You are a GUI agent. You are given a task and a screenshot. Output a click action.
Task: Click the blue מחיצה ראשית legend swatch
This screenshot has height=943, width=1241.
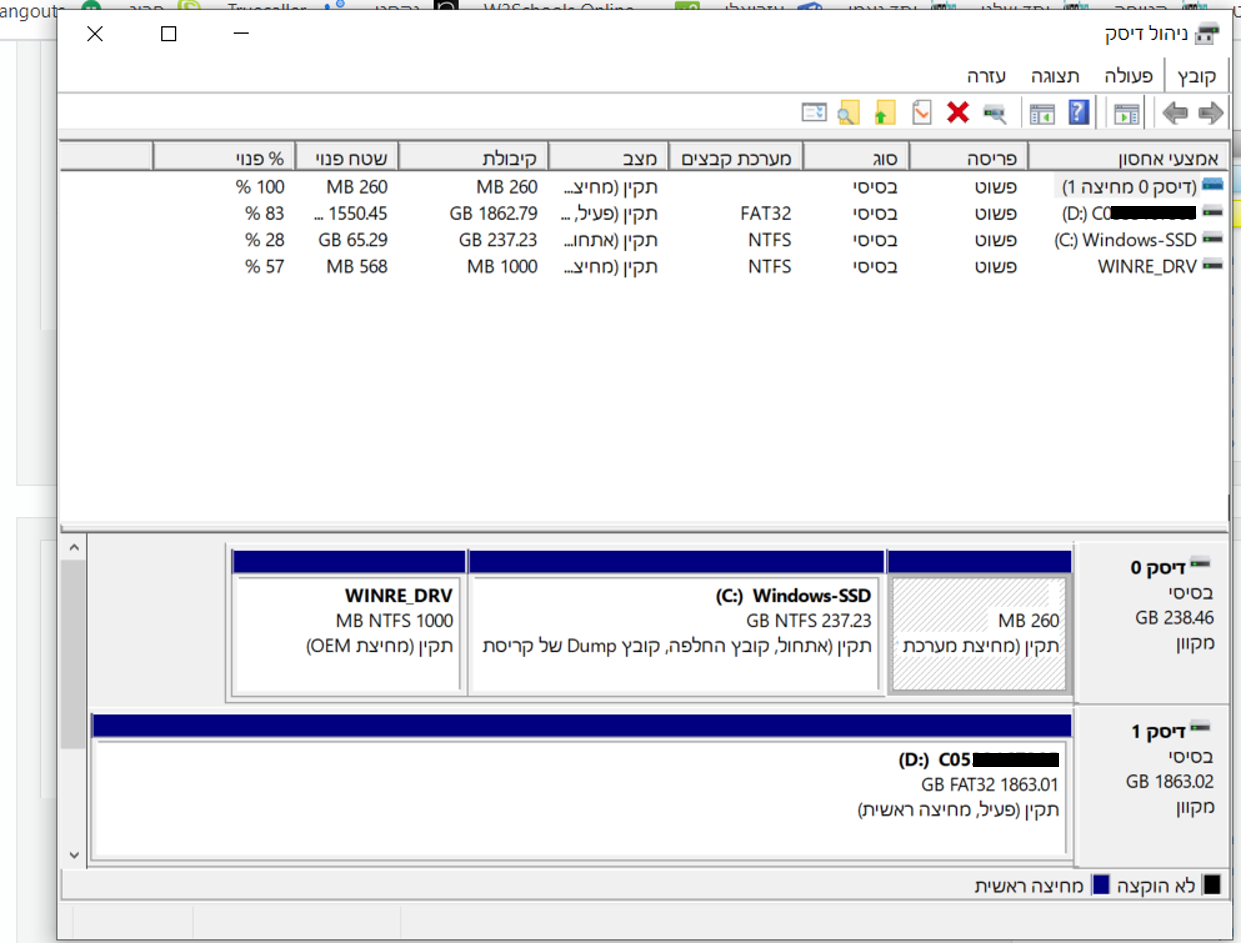1101,886
